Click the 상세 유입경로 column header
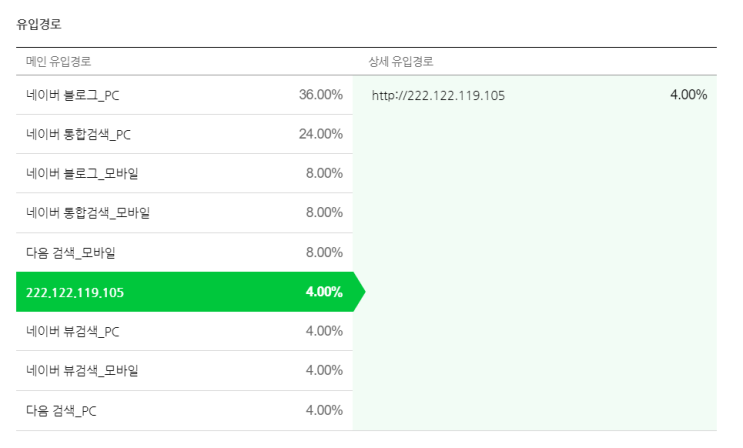This screenshot has width=743, height=448. click(401, 61)
